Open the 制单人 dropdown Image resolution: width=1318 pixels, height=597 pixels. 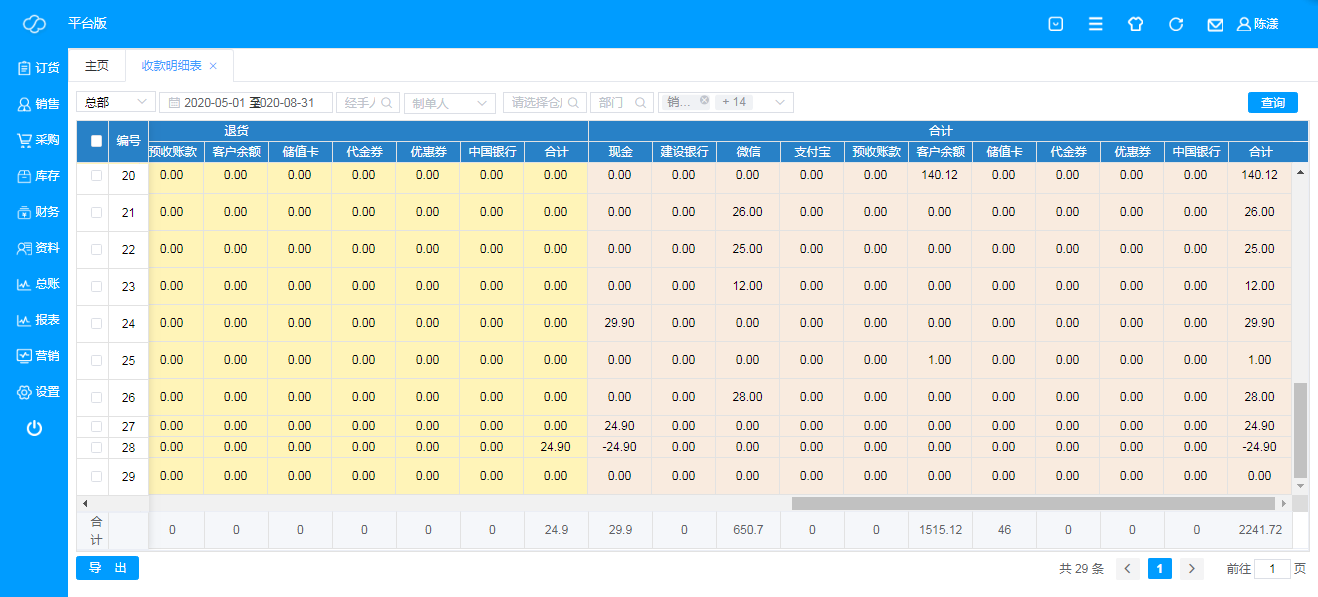pyautogui.click(x=450, y=102)
